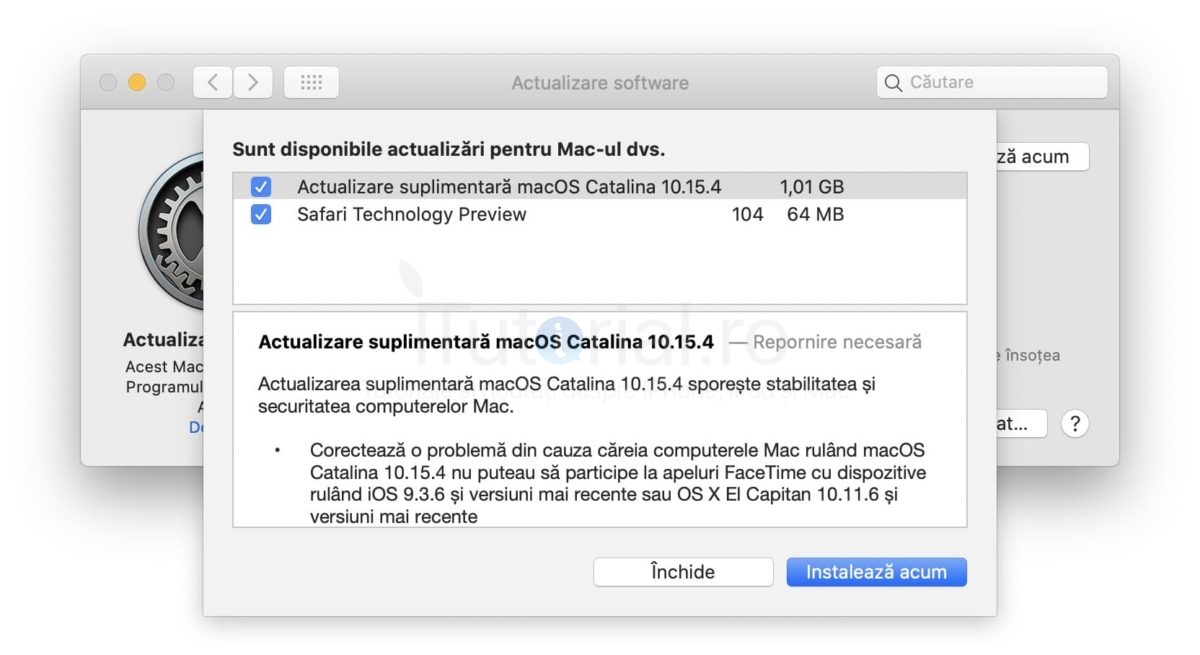
Task: Click the Actualizare software window title
Action: pyautogui.click(x=600, y=83)
